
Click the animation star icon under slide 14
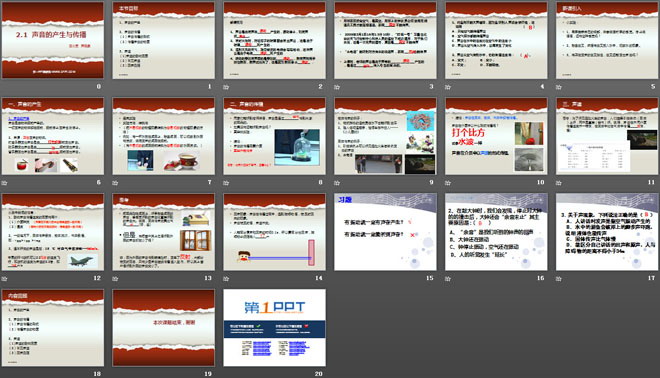(226, 279)
